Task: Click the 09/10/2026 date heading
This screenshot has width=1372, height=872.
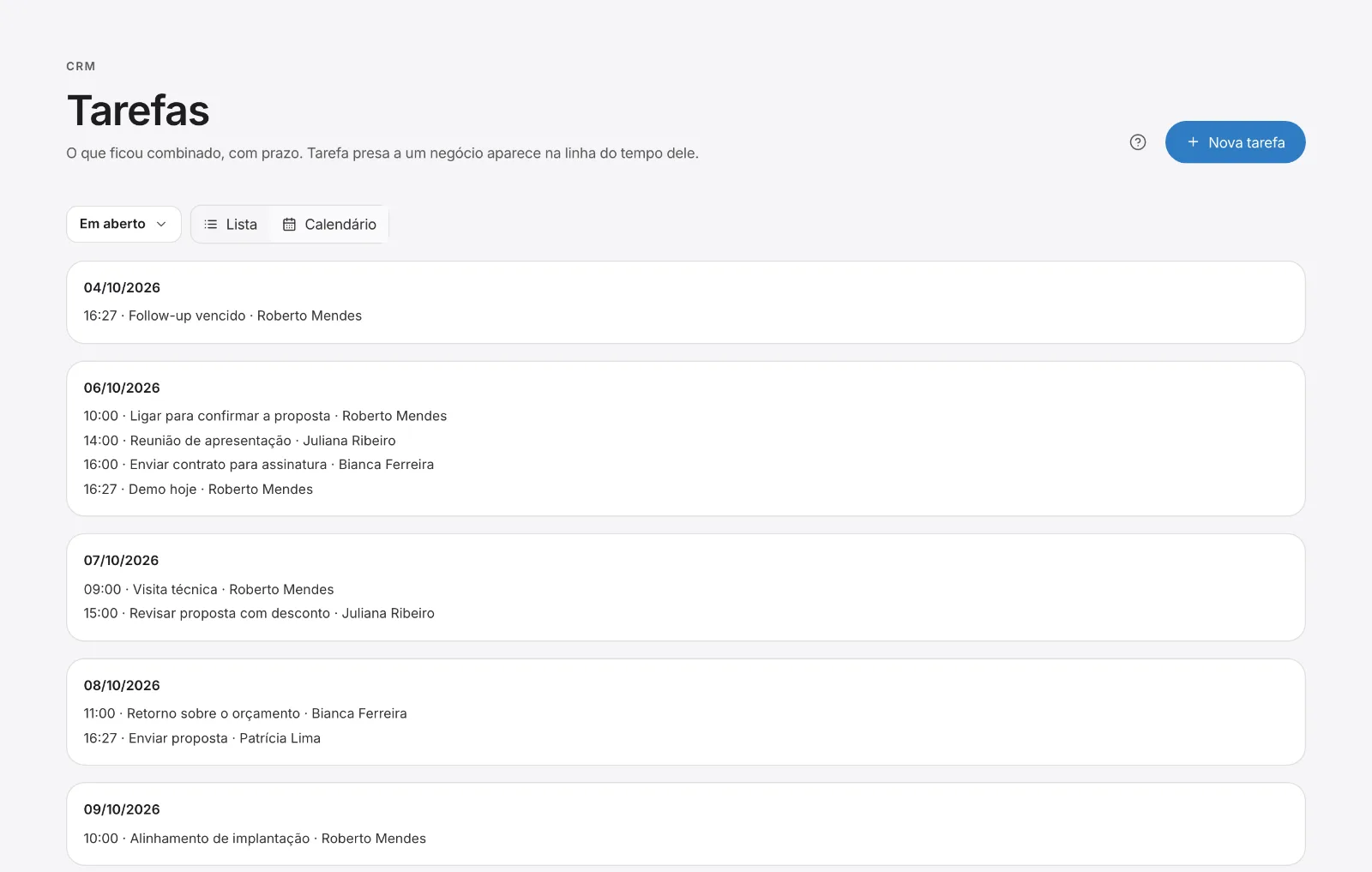Action: tap(122, 810)
